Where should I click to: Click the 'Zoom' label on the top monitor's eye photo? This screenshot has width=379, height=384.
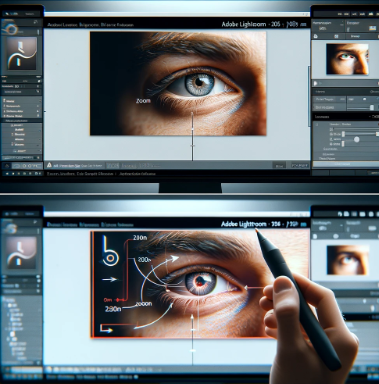143,101
